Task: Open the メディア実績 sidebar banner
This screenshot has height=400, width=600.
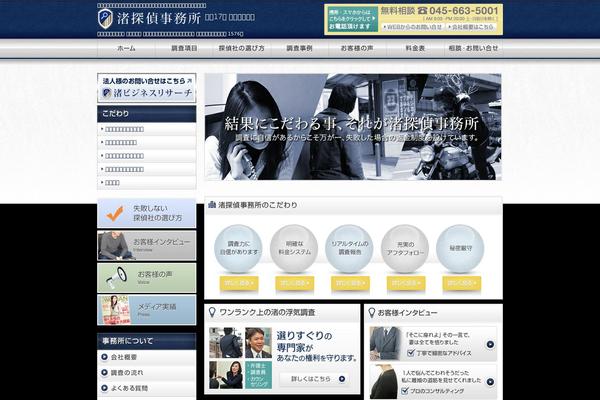Action: click(147, 310)
